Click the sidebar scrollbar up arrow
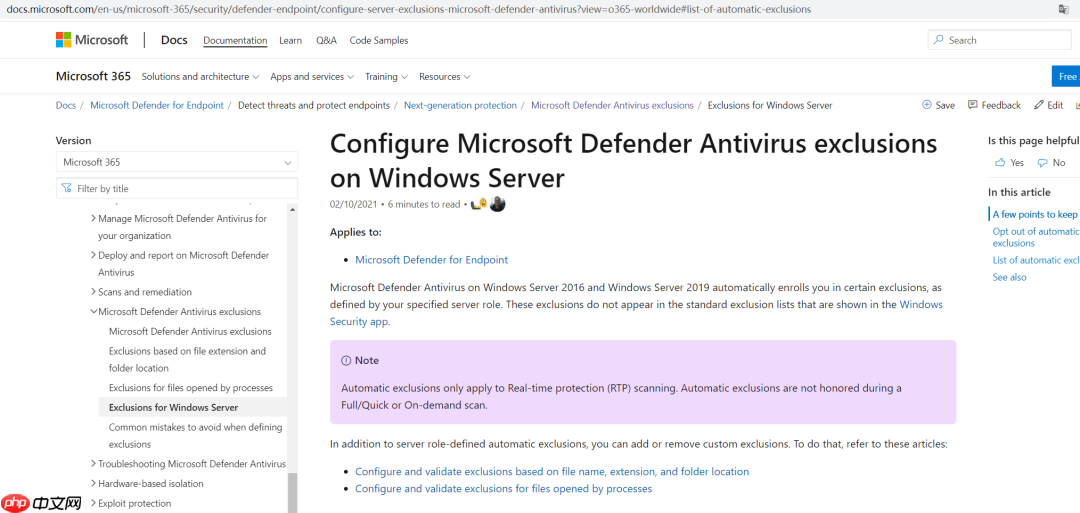1080x513 pixels. pos(293,209)
